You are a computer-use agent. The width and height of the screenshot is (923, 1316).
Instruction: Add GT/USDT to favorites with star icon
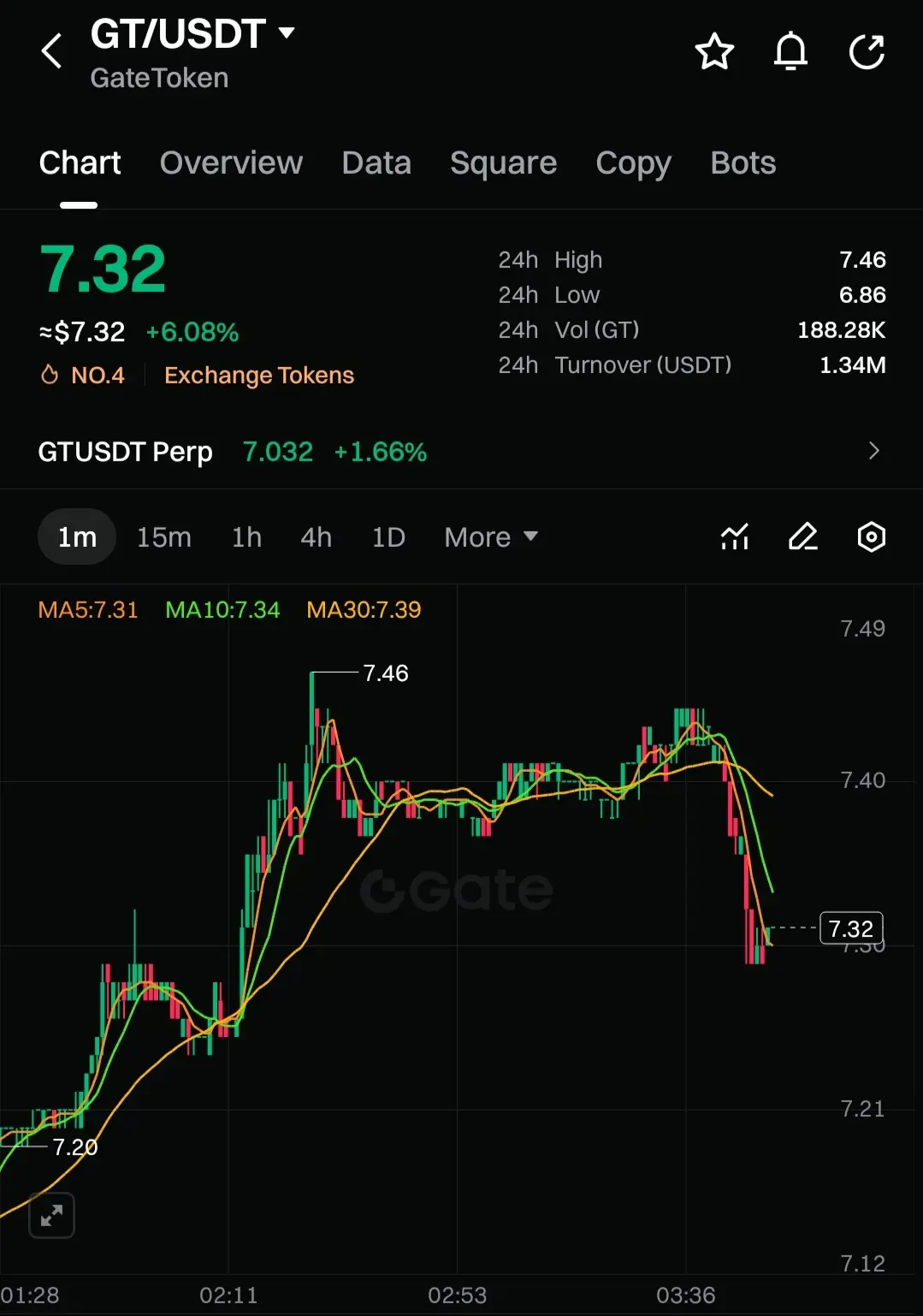click(x=714, y=51)
